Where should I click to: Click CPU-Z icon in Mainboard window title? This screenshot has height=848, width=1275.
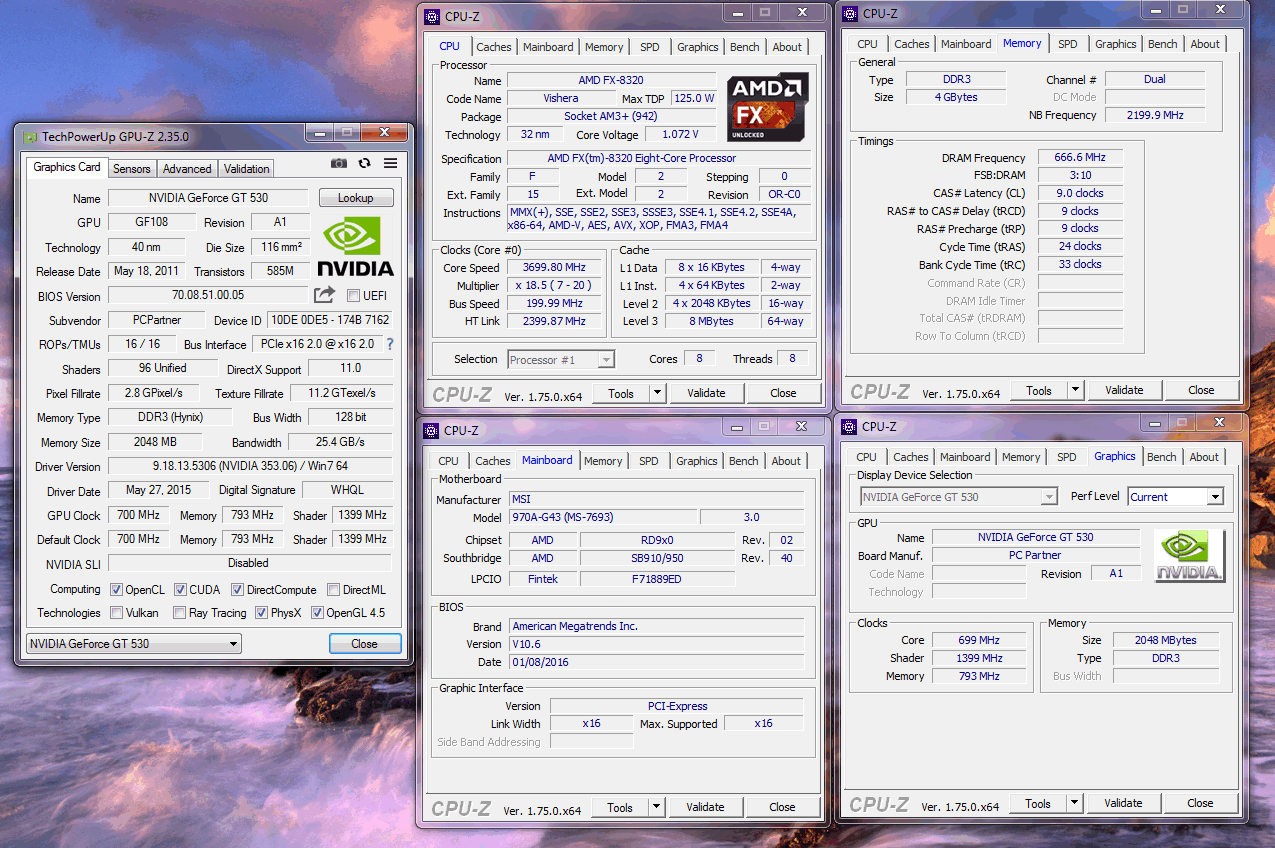pos(431,430)
